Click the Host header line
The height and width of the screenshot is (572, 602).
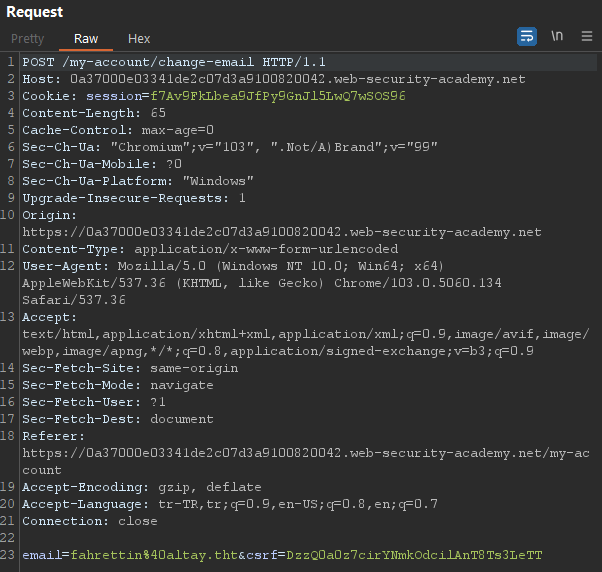(x=274, y=79)
